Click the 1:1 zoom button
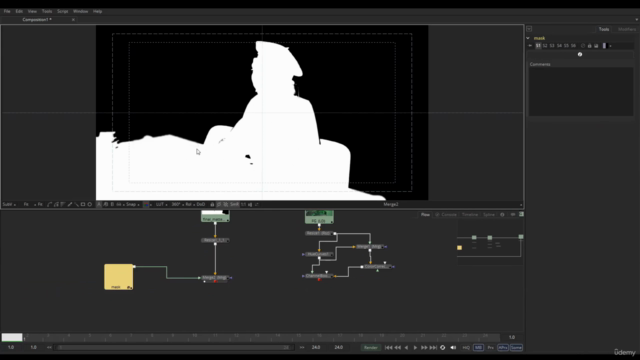The height and width of the screenshot is (360, 640). click(x=243, y=204)
